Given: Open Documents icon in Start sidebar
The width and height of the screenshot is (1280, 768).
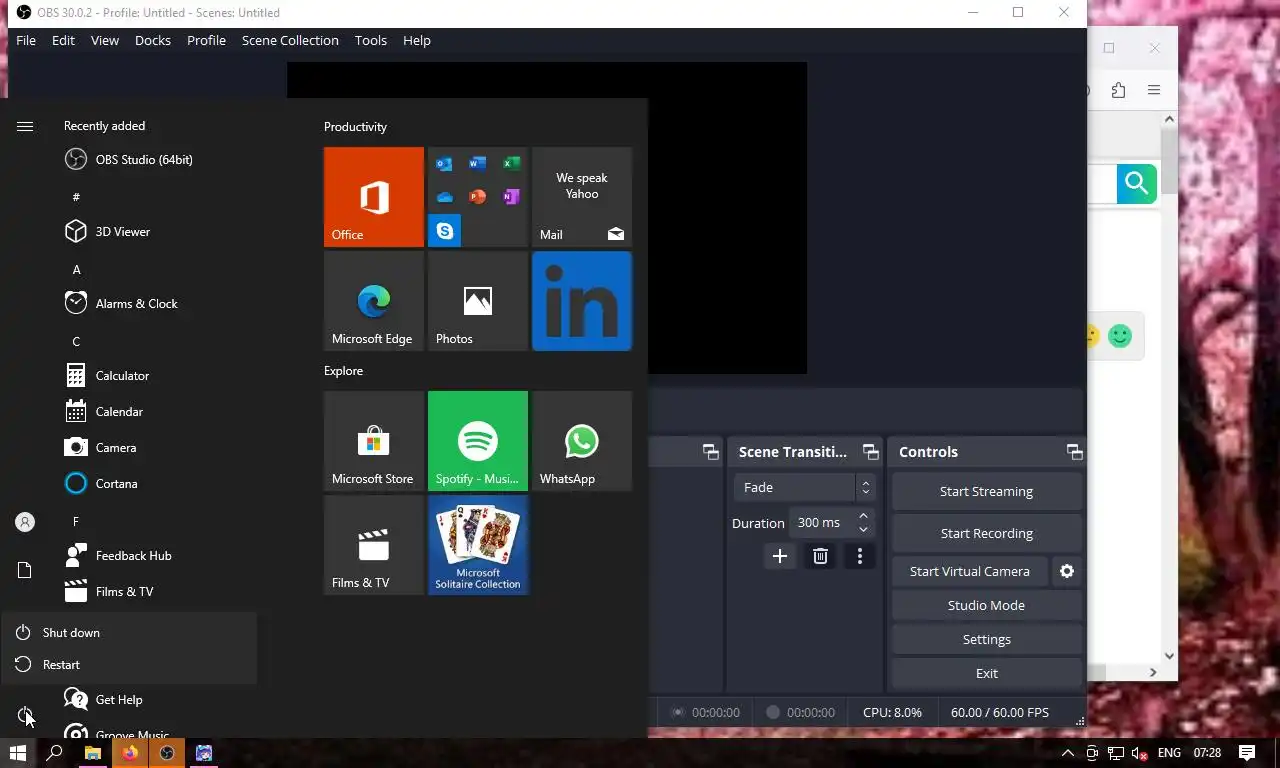Looking at the screenshot, I should 25,570.
